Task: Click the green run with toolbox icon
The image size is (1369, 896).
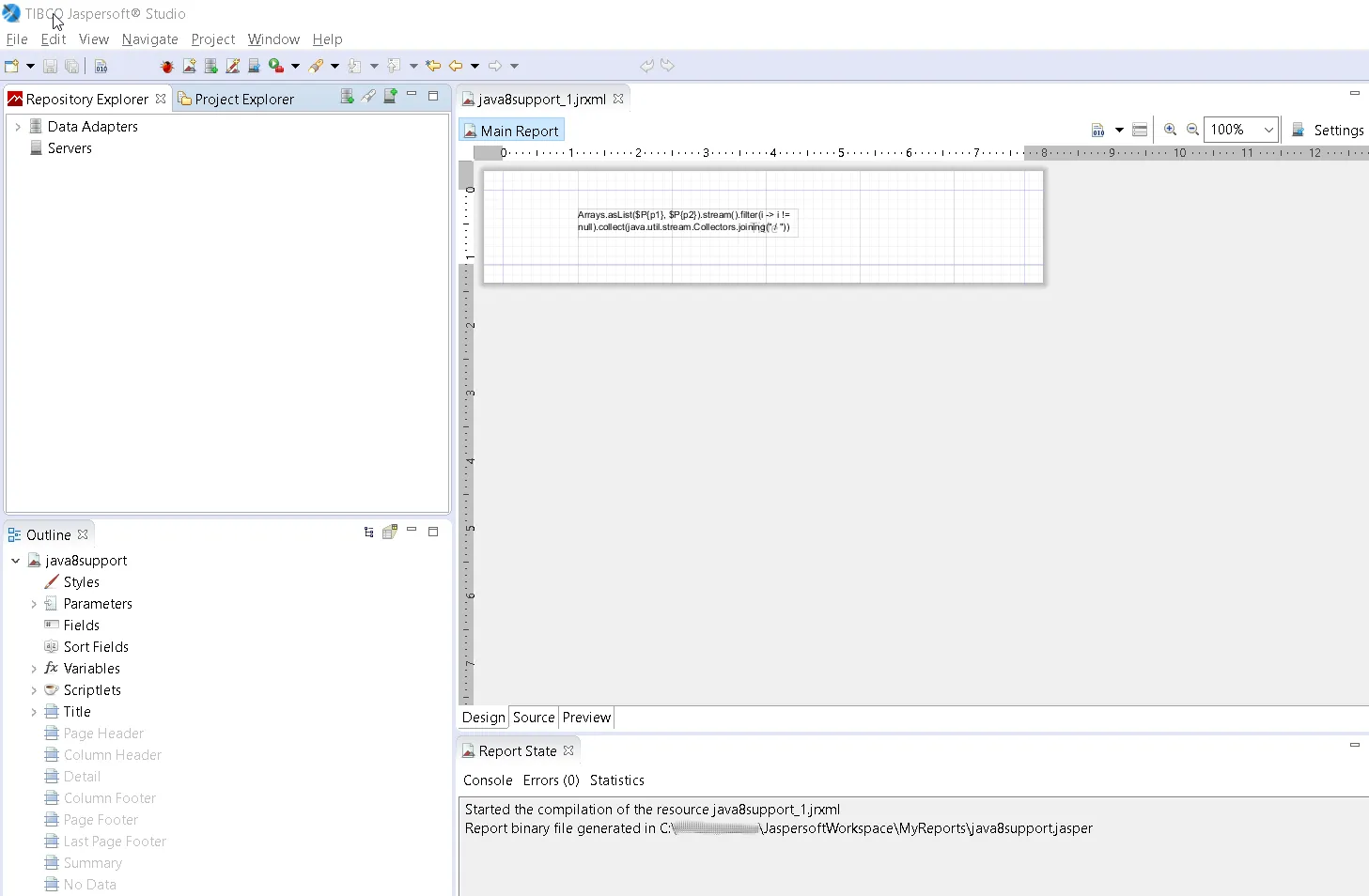Action: (x=276, y=66)
